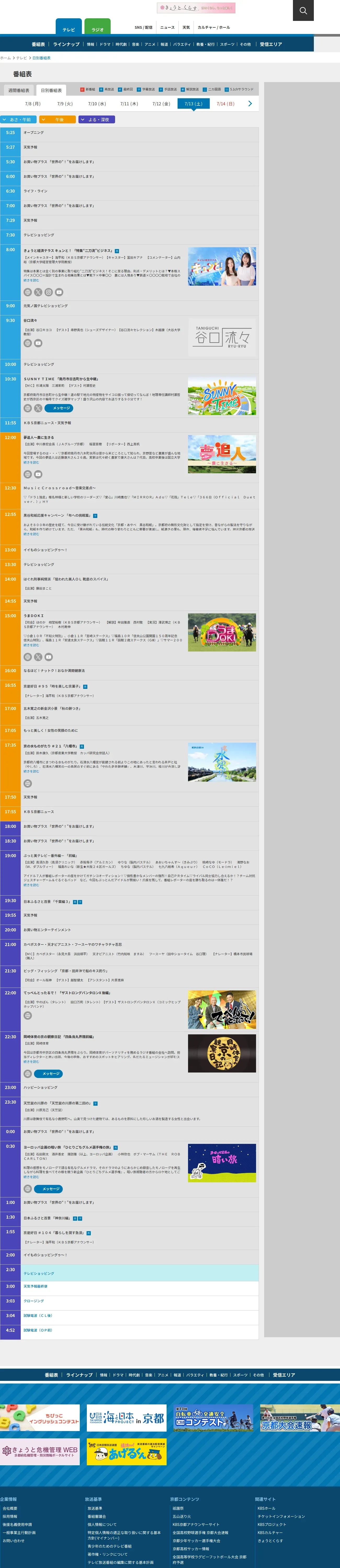The width and height of the screenshot is (340, 1568).
Task: Switch to the ラジオ tab
Action: pos(98,27)
